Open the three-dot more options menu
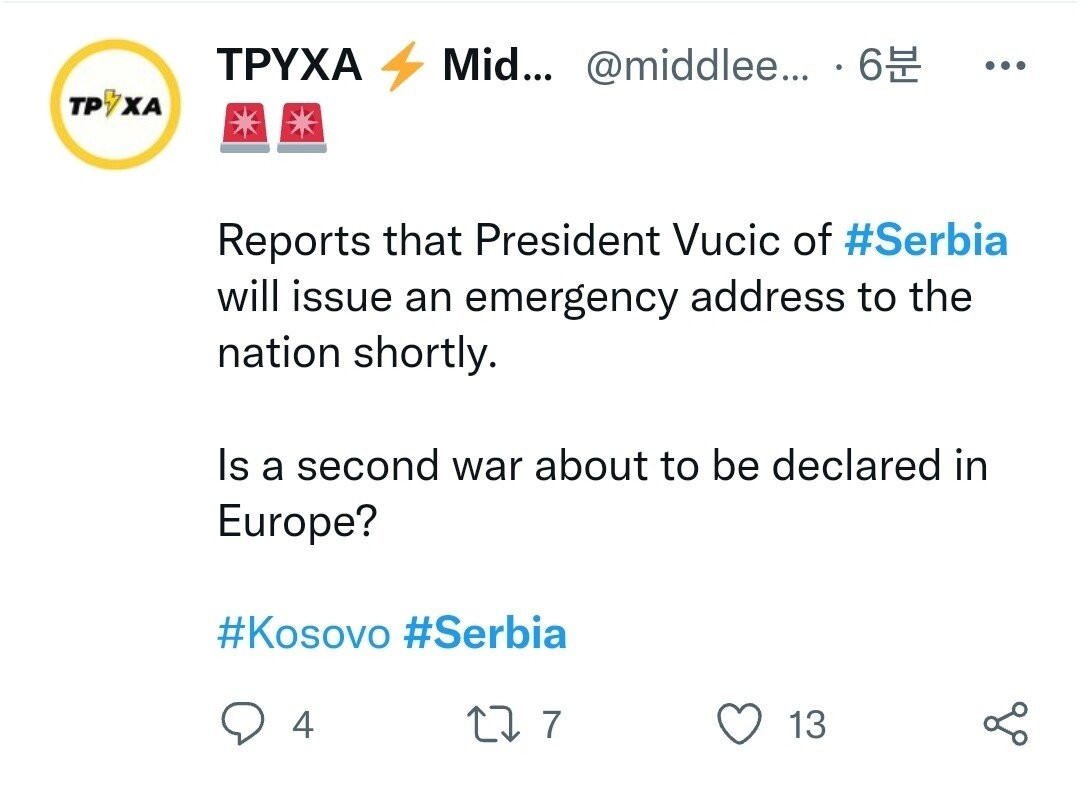 [x=1005, y=66]
